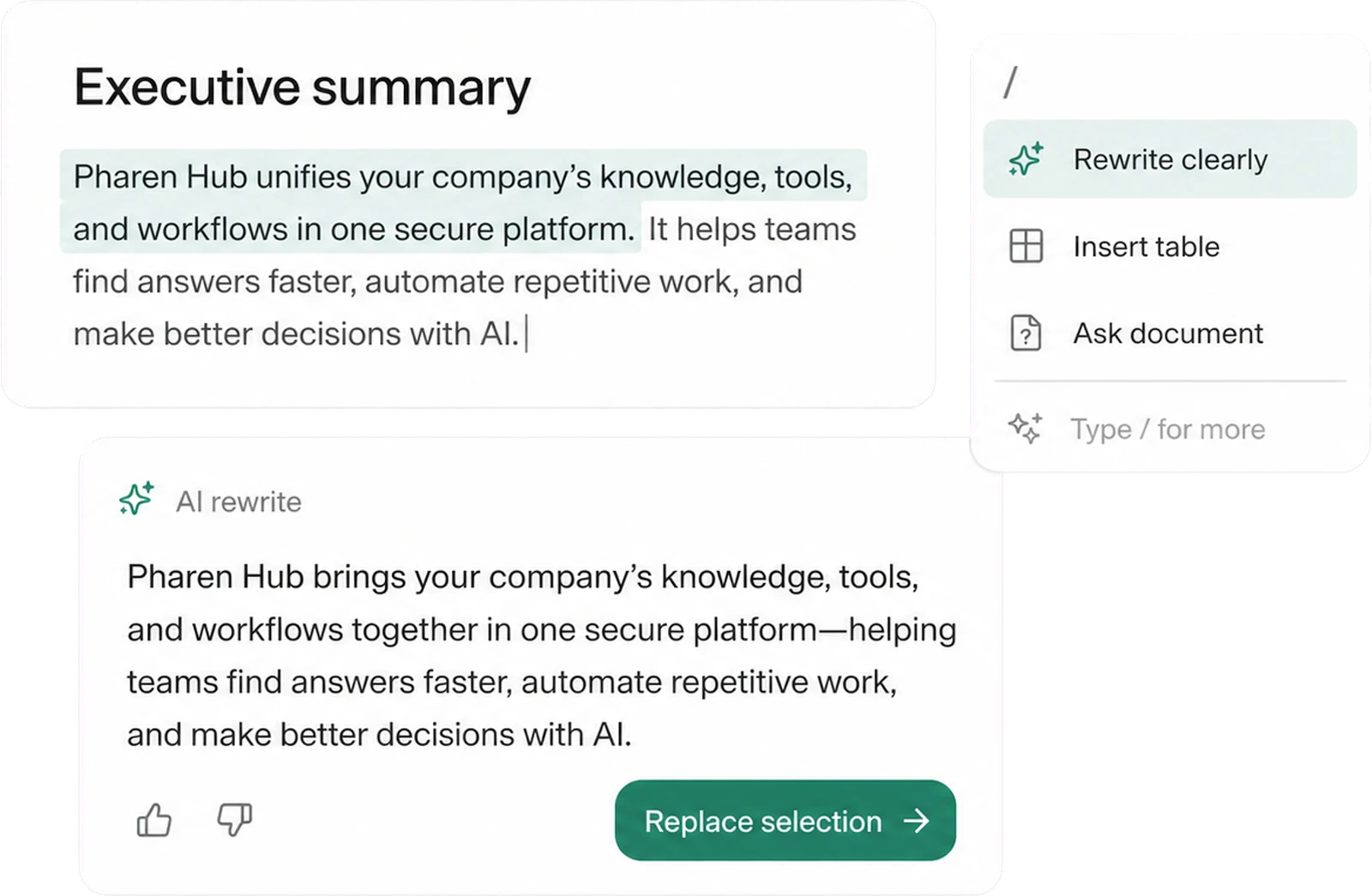Click the unhighlighted 'It helps teams' text
Viewport: 1372px width, 896px height.
tap(752, 229)
